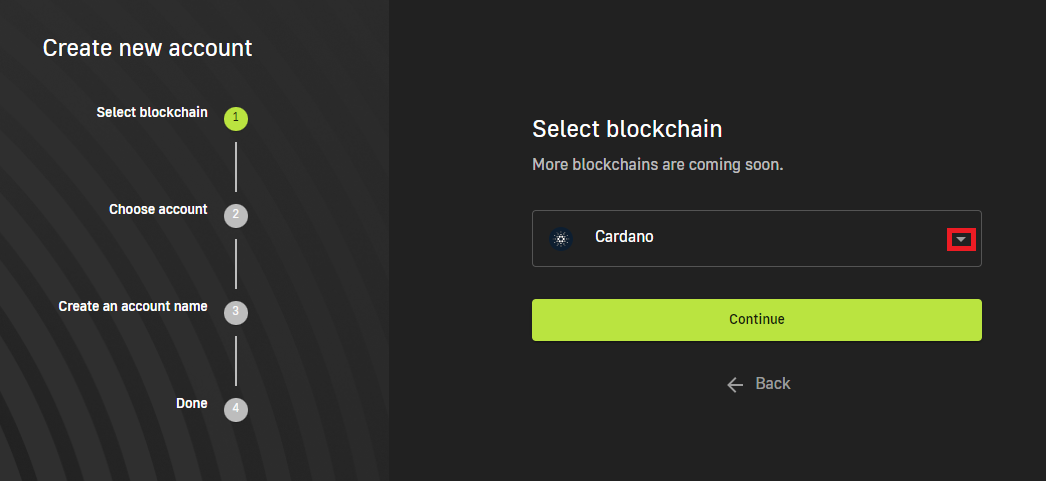Click the step 2 circle indicator

pos(235,214)
